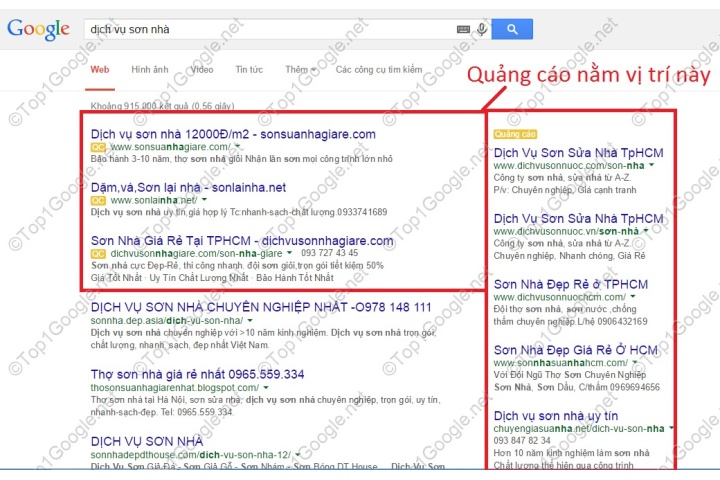The width and height of the screenshot is (720, 480).
Task: Expand the arrow next to www.sonlainha.net/
Action: click(204, 200)
